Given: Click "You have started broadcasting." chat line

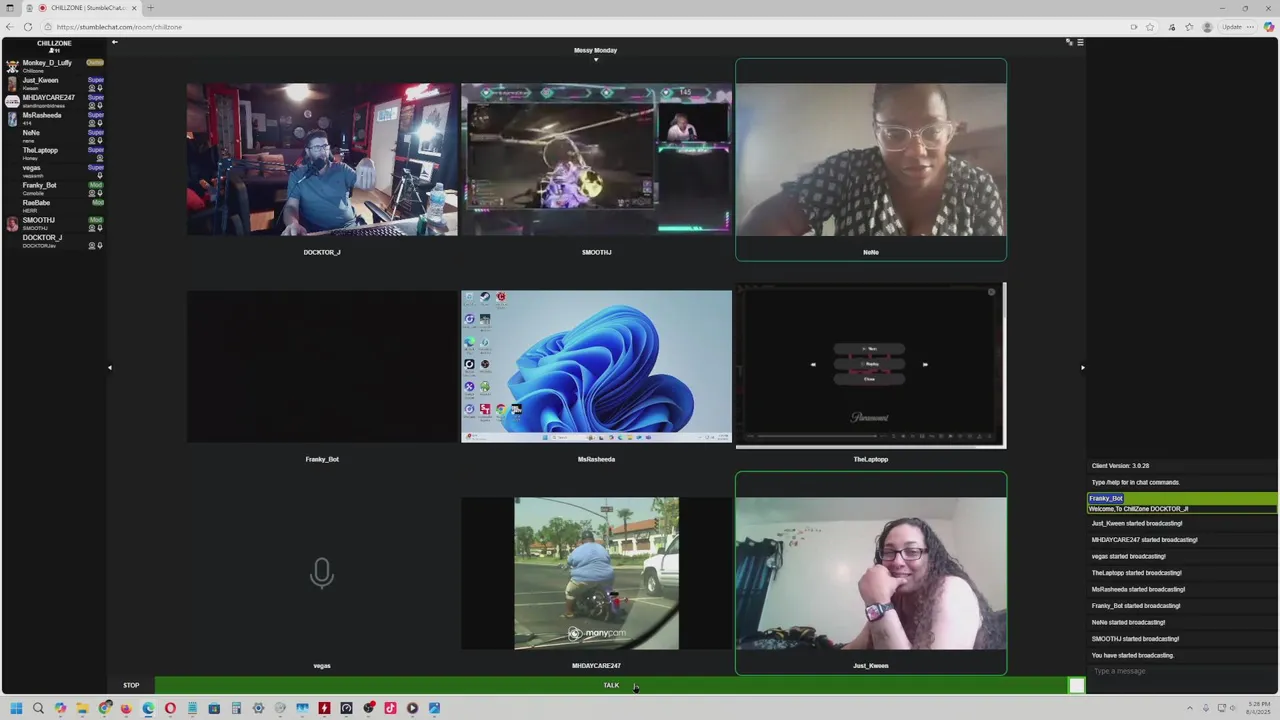Looking at the screenshot, I should [x=1133, y=655].
